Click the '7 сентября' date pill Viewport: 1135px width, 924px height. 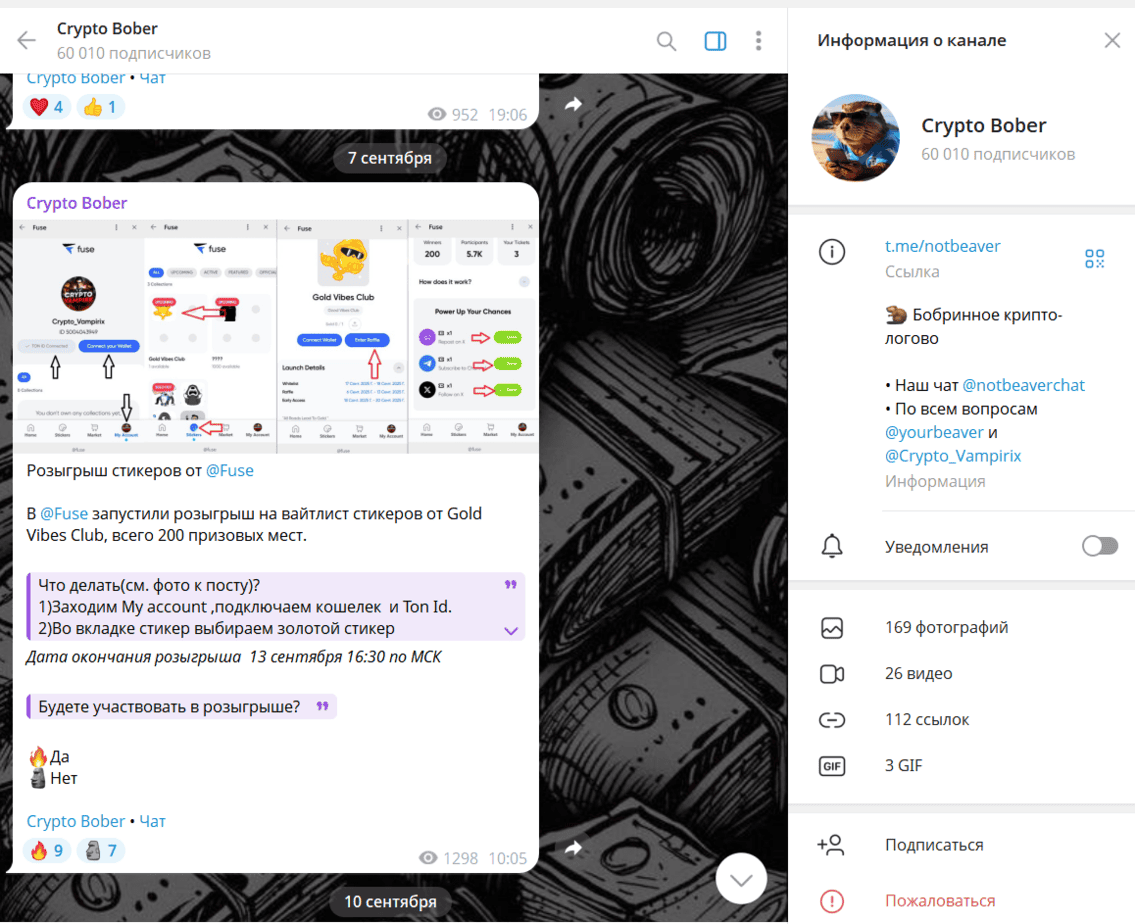[x=389, y=158]
